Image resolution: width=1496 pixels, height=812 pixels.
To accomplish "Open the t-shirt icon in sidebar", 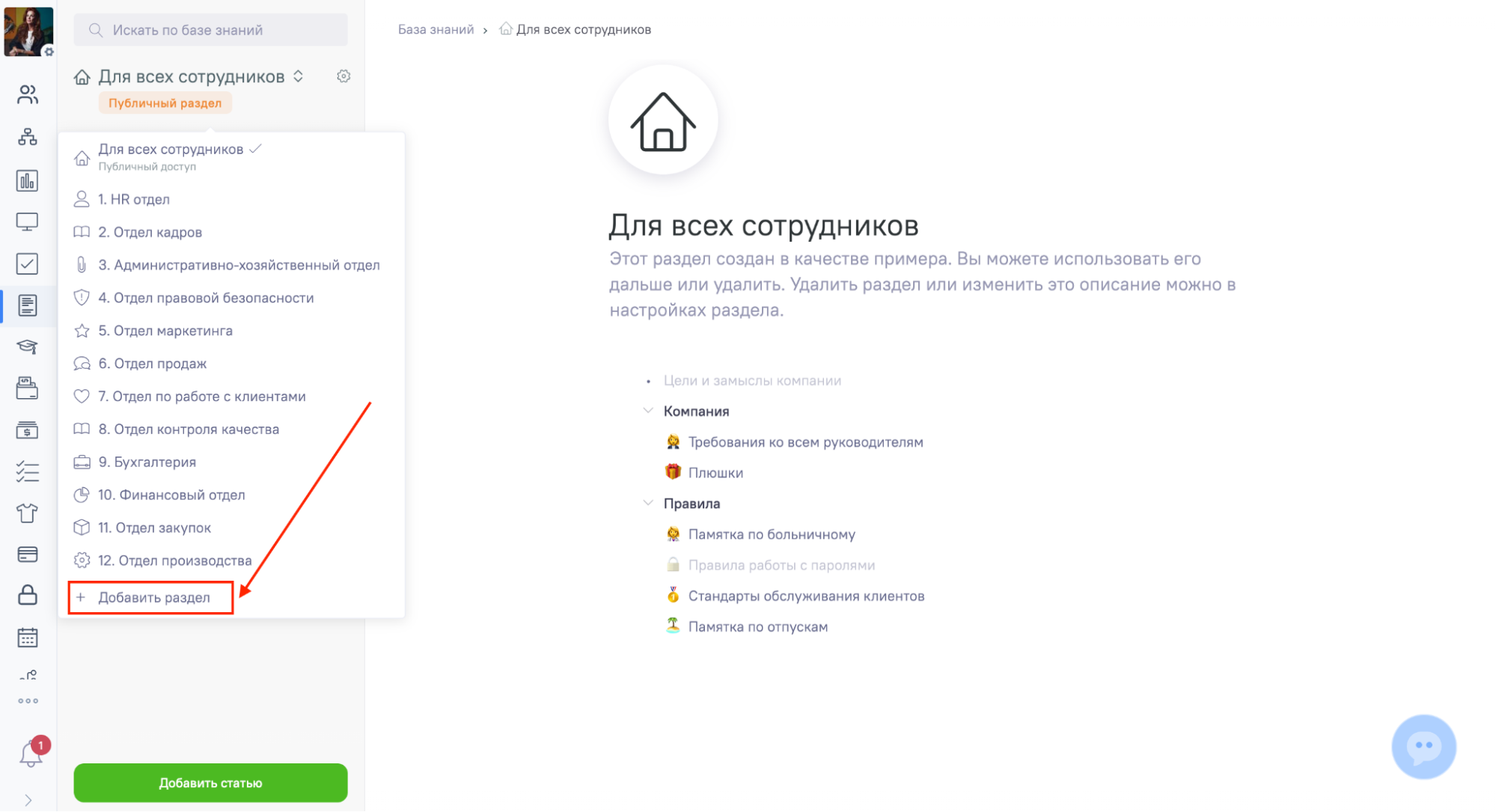I will point(28,513).
